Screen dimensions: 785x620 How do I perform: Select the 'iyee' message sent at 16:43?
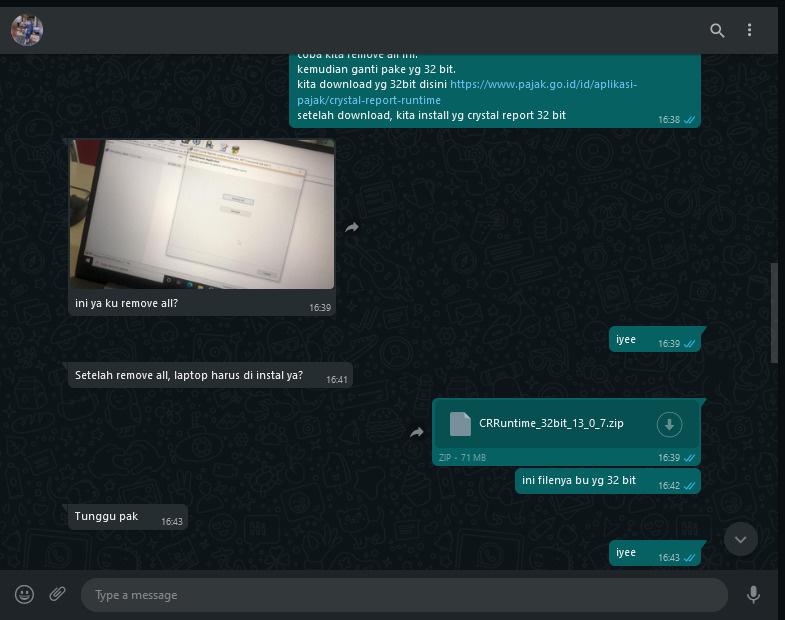[x=654, y=553]
